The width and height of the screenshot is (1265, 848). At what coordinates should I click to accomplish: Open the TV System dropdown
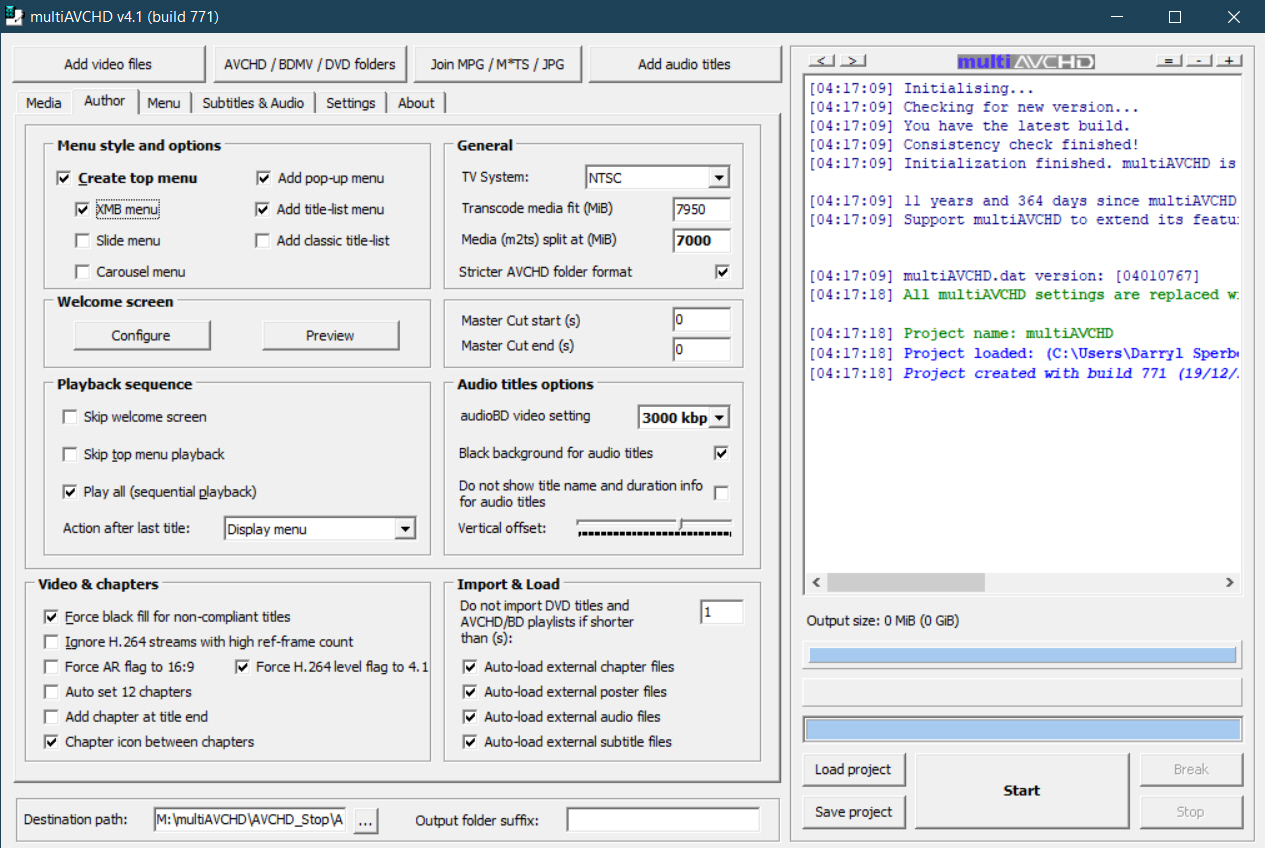(718, 179)
